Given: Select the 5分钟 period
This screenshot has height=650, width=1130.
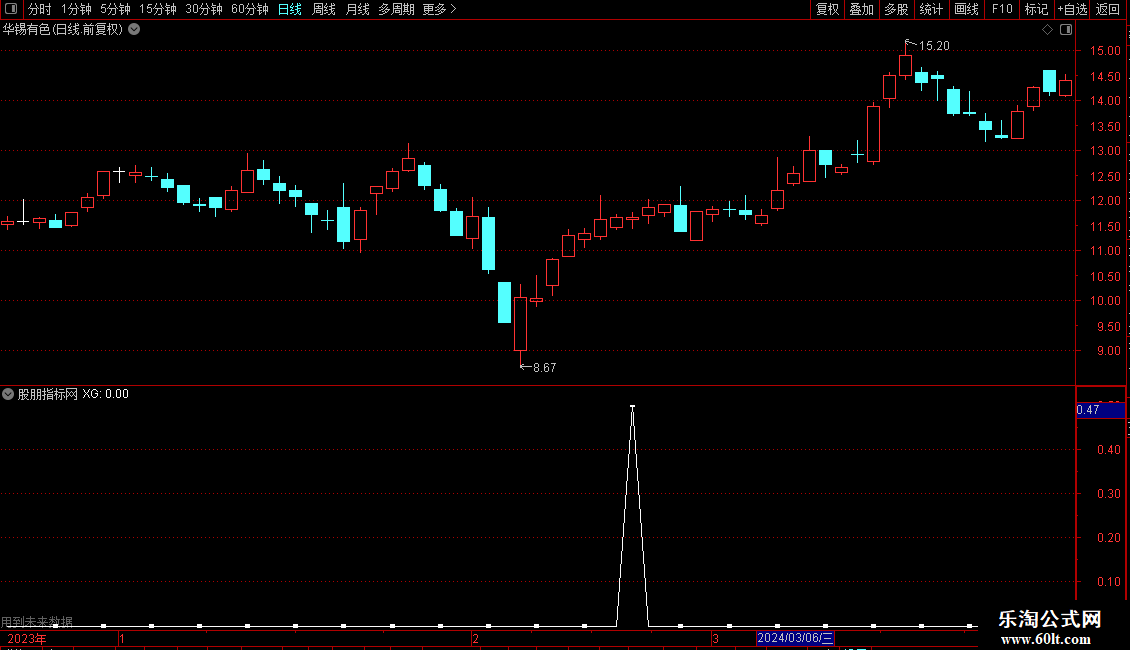Looking at the screenshot, I should click(115, 9).
